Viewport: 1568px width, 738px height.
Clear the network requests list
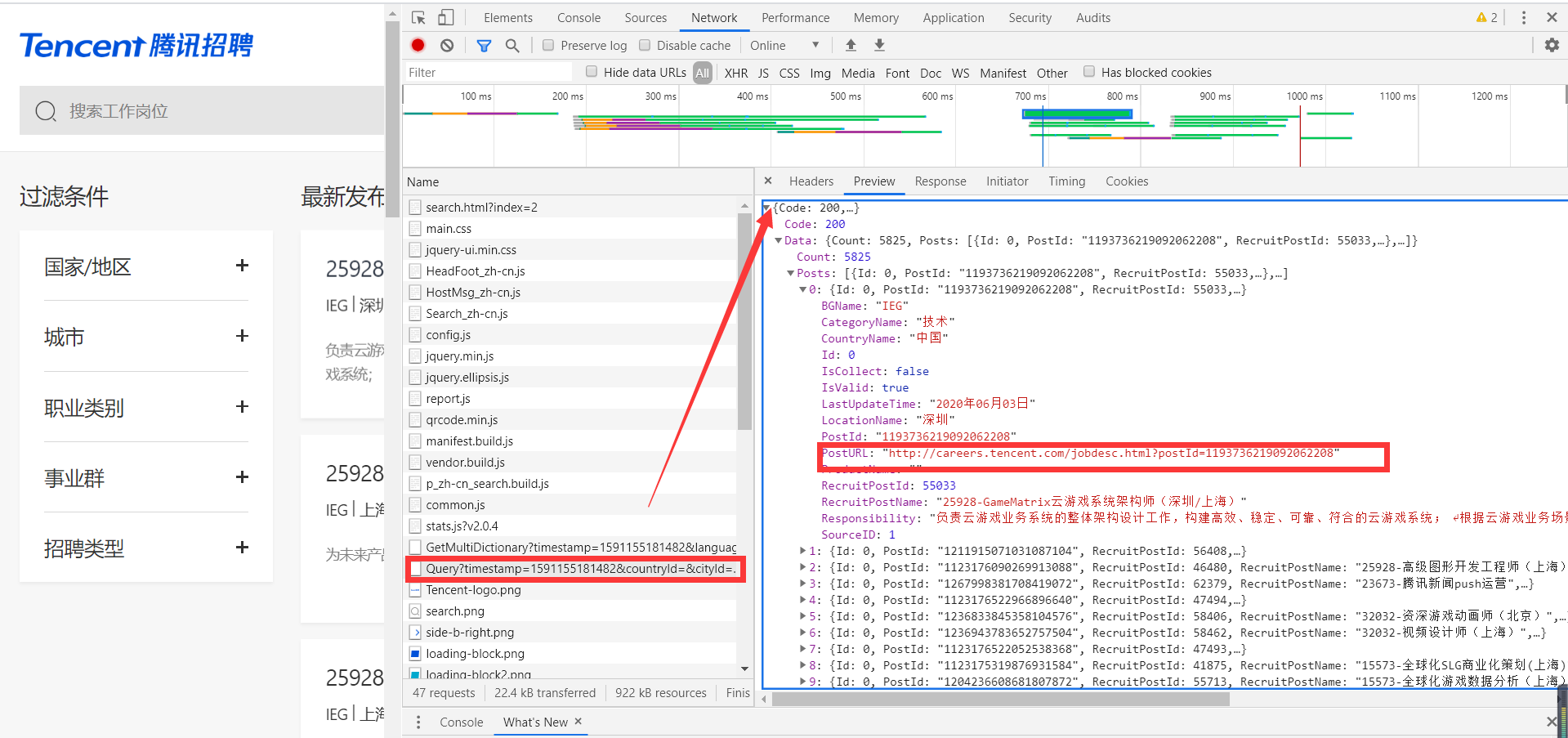coord(446,45)
